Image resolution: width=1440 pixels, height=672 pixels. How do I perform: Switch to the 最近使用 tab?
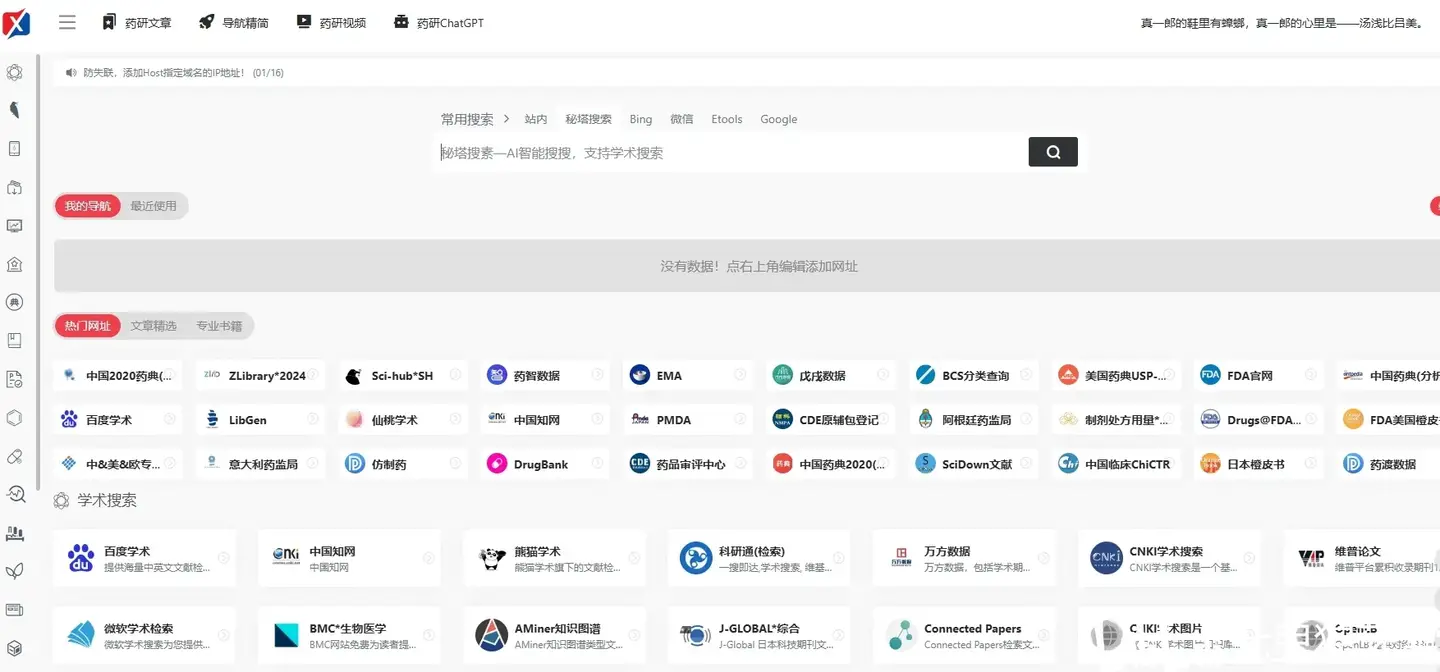point(153,206)
